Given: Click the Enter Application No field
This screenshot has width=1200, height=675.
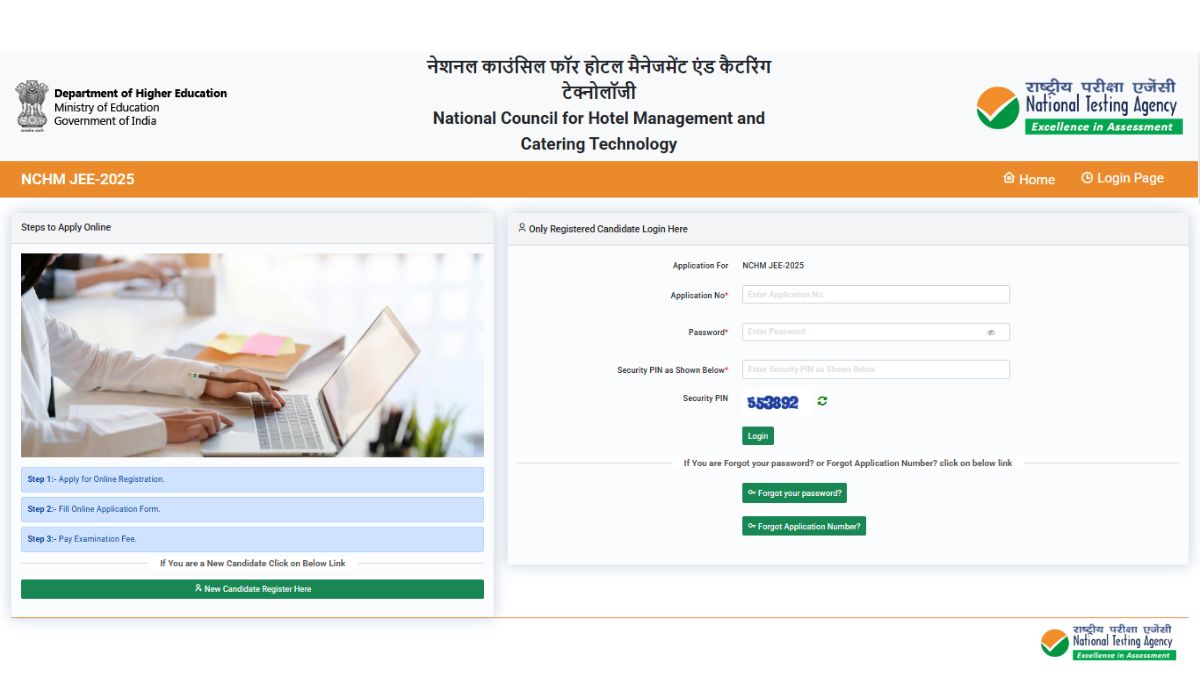Looking at the screenshot, I should [x=875, y=293].
